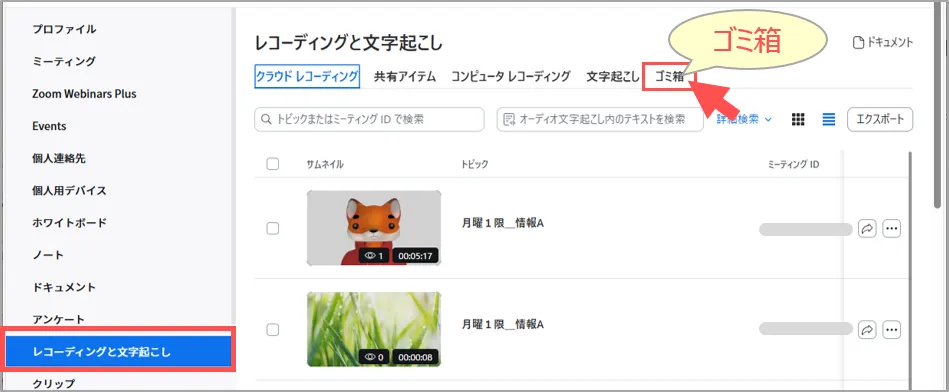Viewport: 949px width, 392px height.
Task: Click share icon for fox thumbnail recording
Action: tap(867, 229)
